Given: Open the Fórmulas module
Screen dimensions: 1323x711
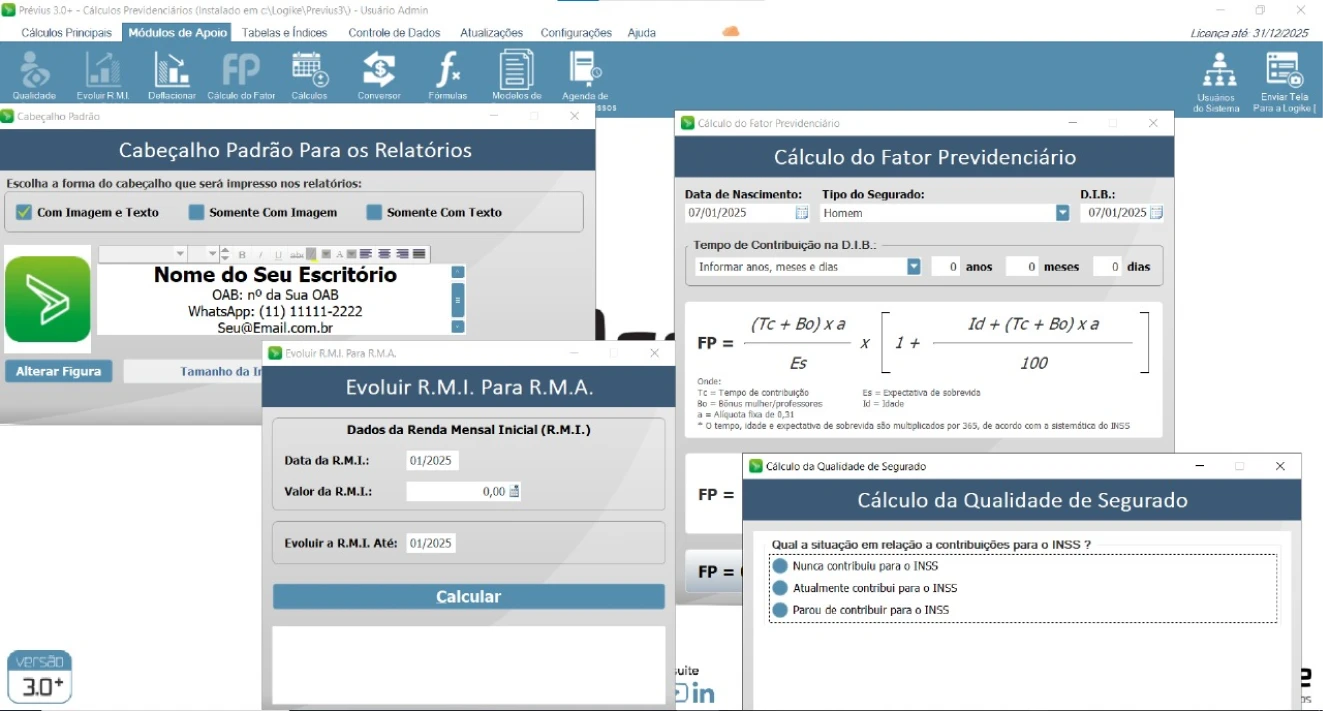Looking at the screenshot, I should coord(447,75).
